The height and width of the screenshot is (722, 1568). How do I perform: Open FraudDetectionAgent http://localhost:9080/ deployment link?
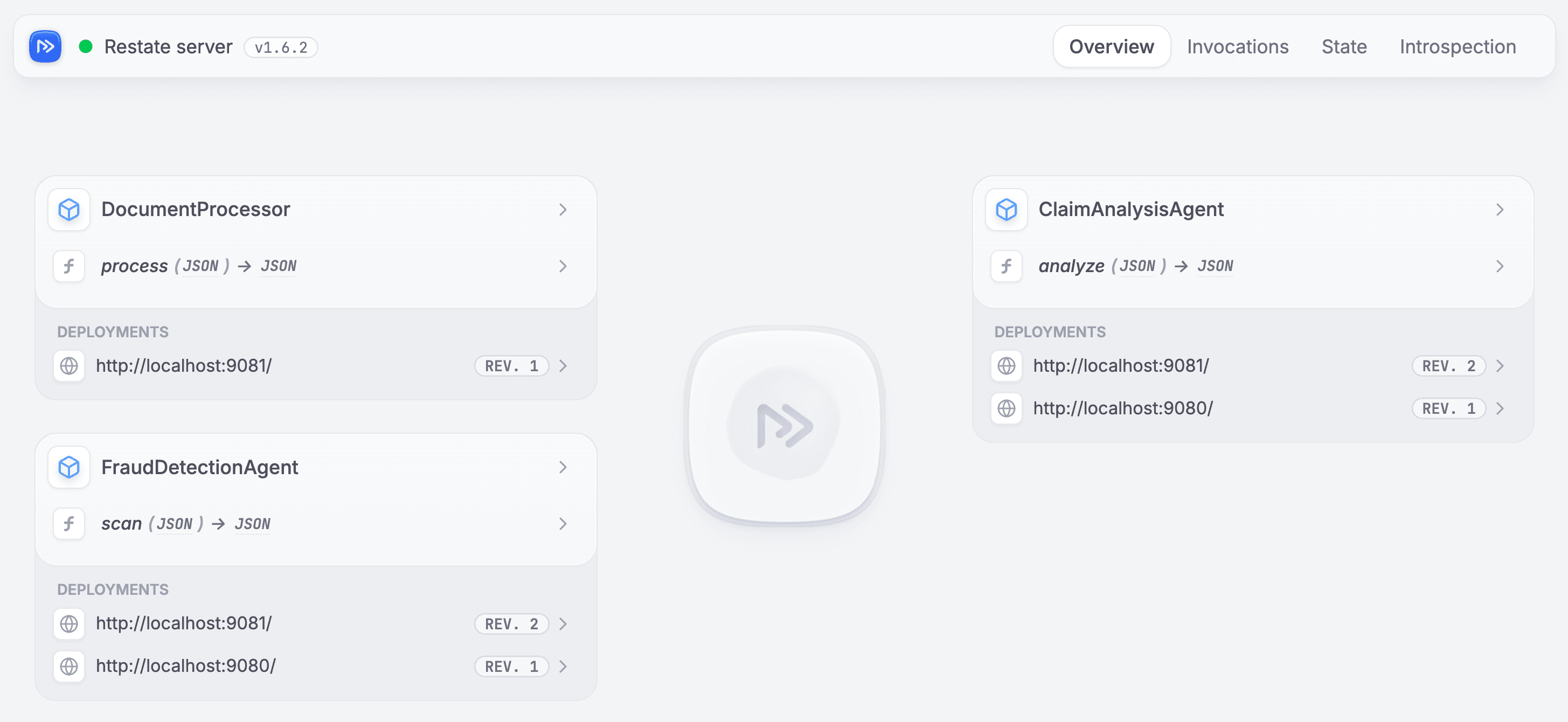point(186,666)
